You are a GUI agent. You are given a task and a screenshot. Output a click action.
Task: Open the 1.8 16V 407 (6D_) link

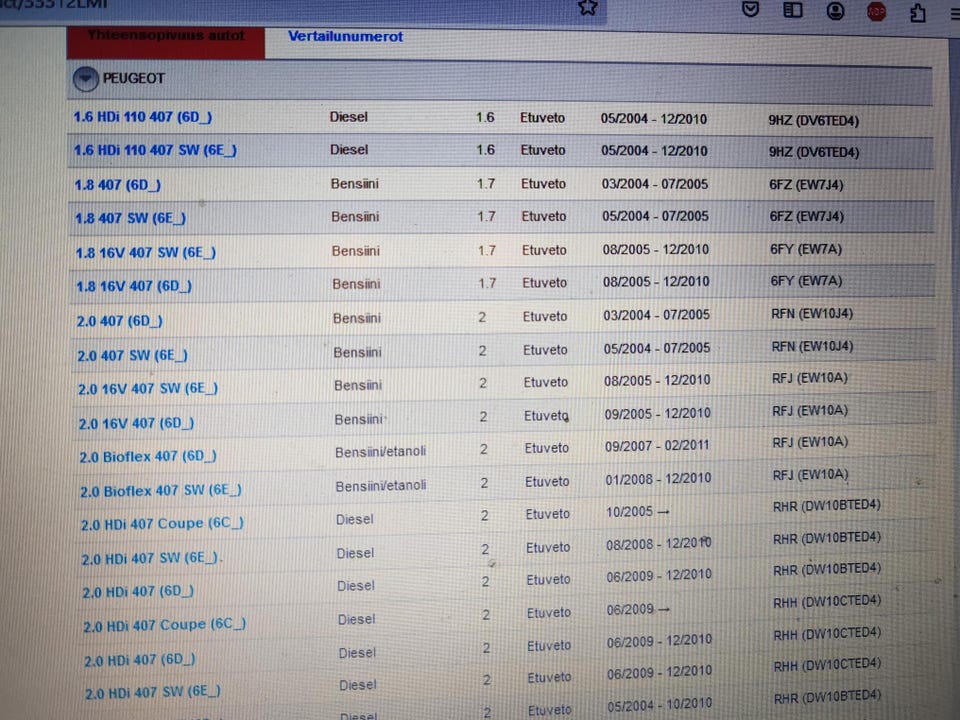coord(134,286)
